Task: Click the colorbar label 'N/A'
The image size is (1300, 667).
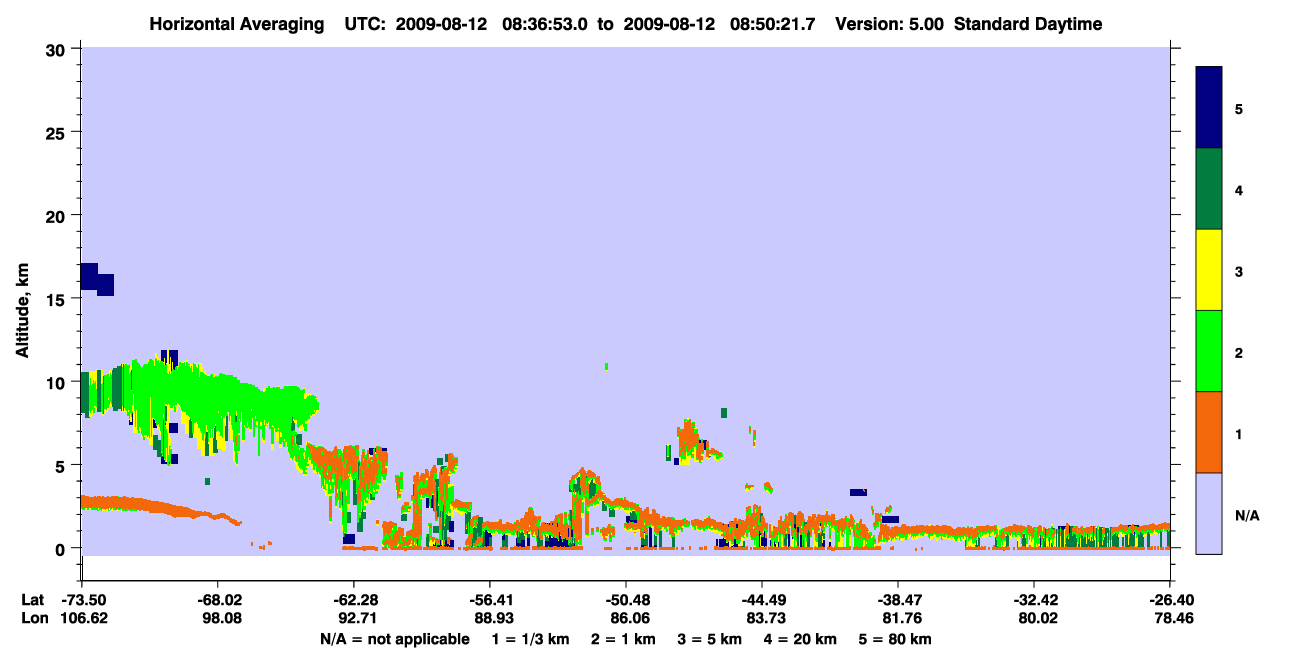Action: [x=1247, y=516]
